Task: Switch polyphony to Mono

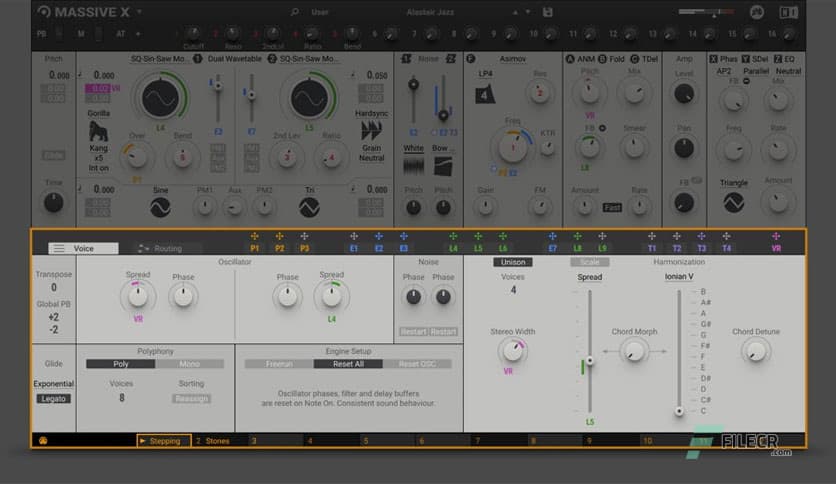Action: tap(189, 364)
